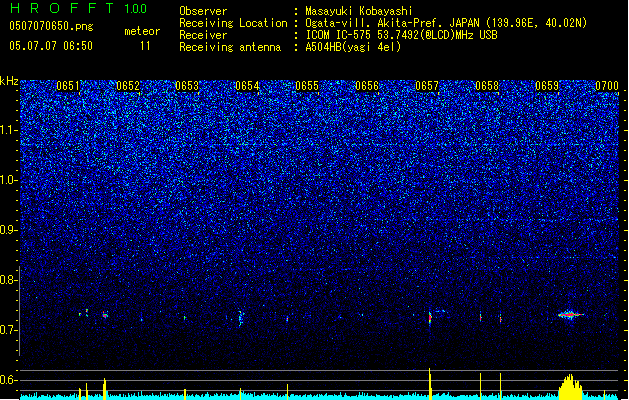Click the 0.8 kHz axis label
This screenshot has width=629, height=400.
click(8, 280)
